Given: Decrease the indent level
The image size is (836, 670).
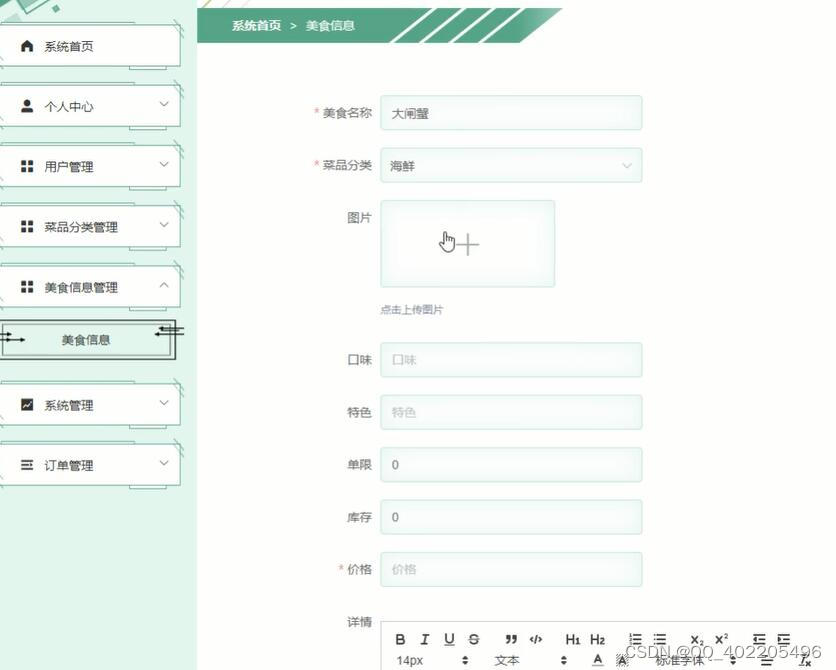Looking at the screenshot, I should pyautogui.click(x=759, y=639).
